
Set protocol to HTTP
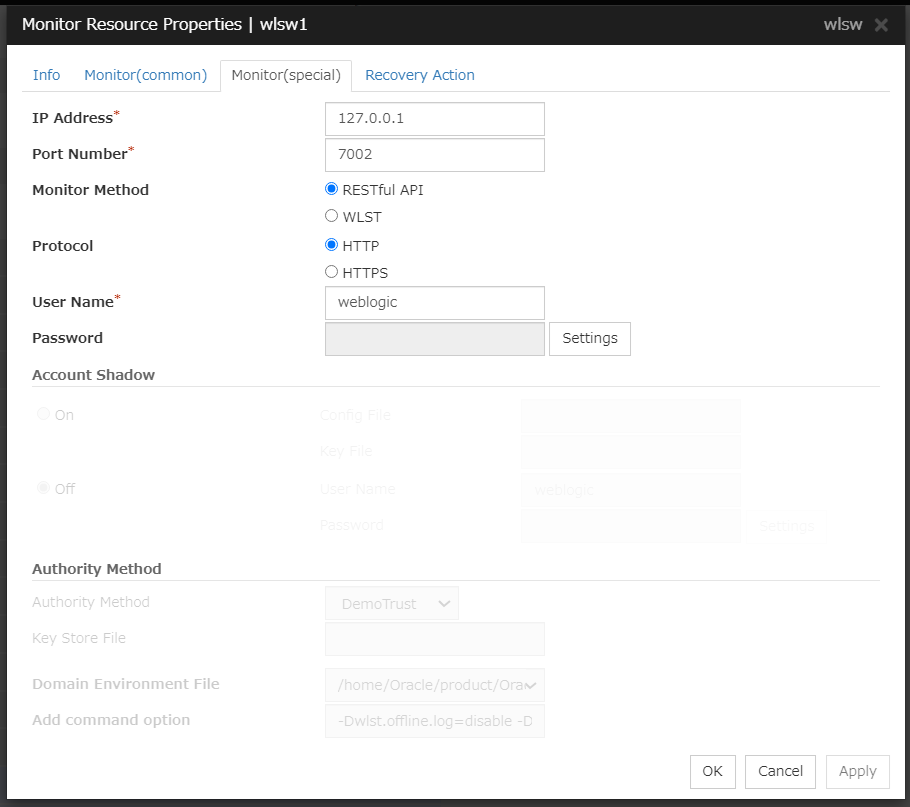[332, 245]
